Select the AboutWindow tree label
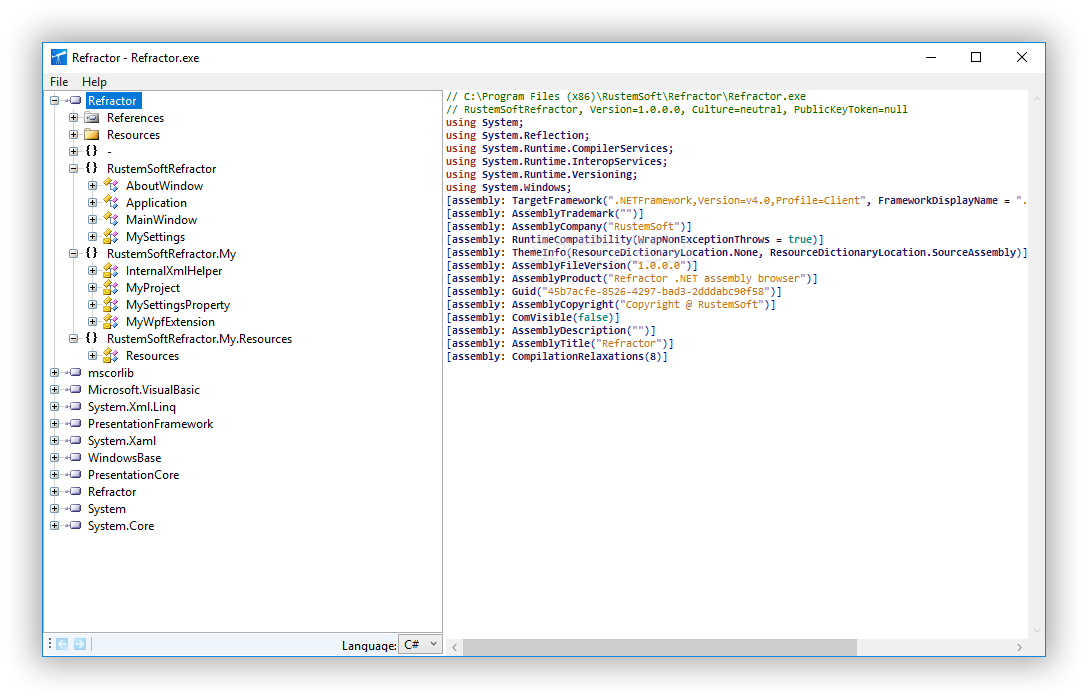 click(x=164, y=185)
